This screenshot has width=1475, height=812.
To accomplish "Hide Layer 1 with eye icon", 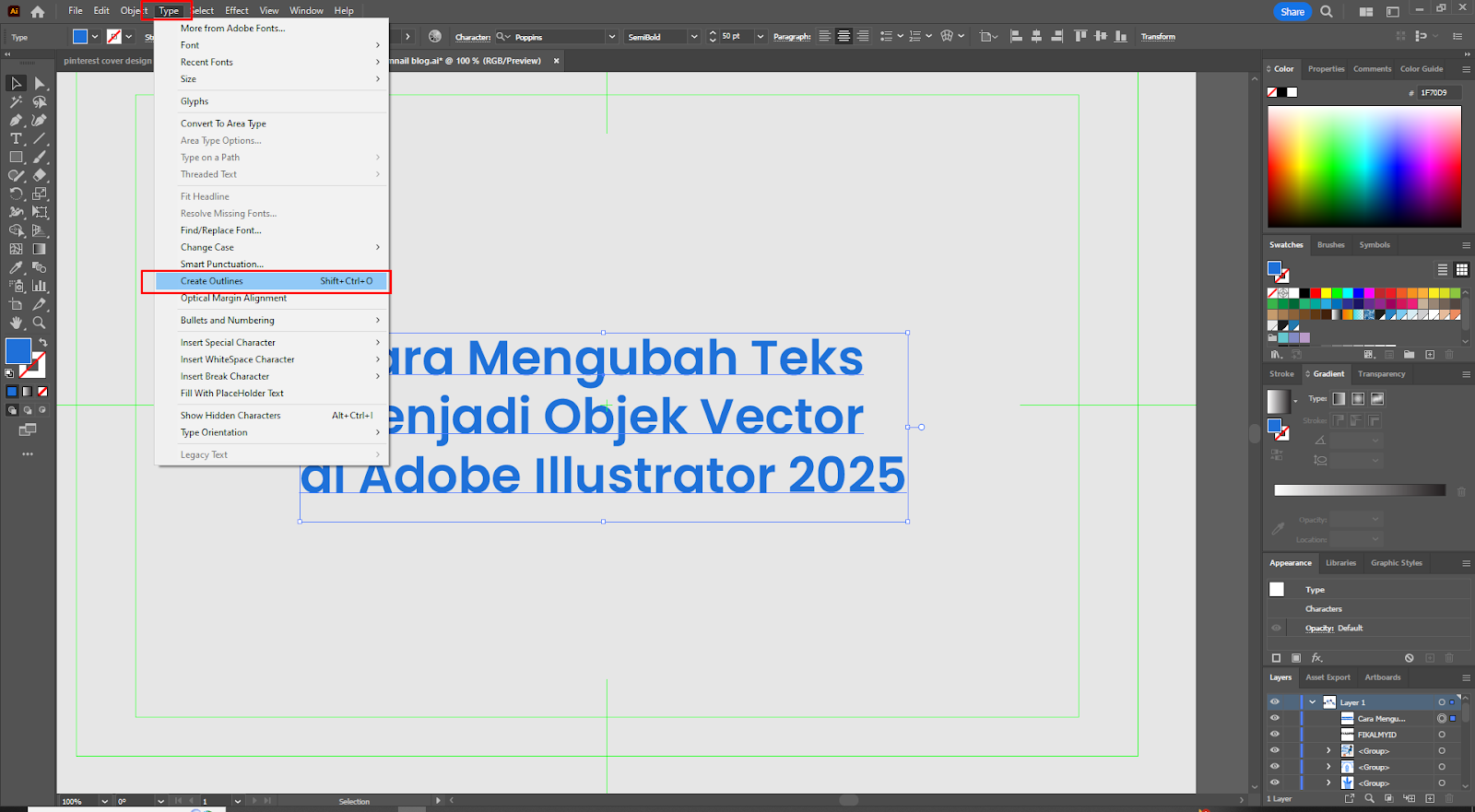I will pyautogui.click(x=1275, y=702).
